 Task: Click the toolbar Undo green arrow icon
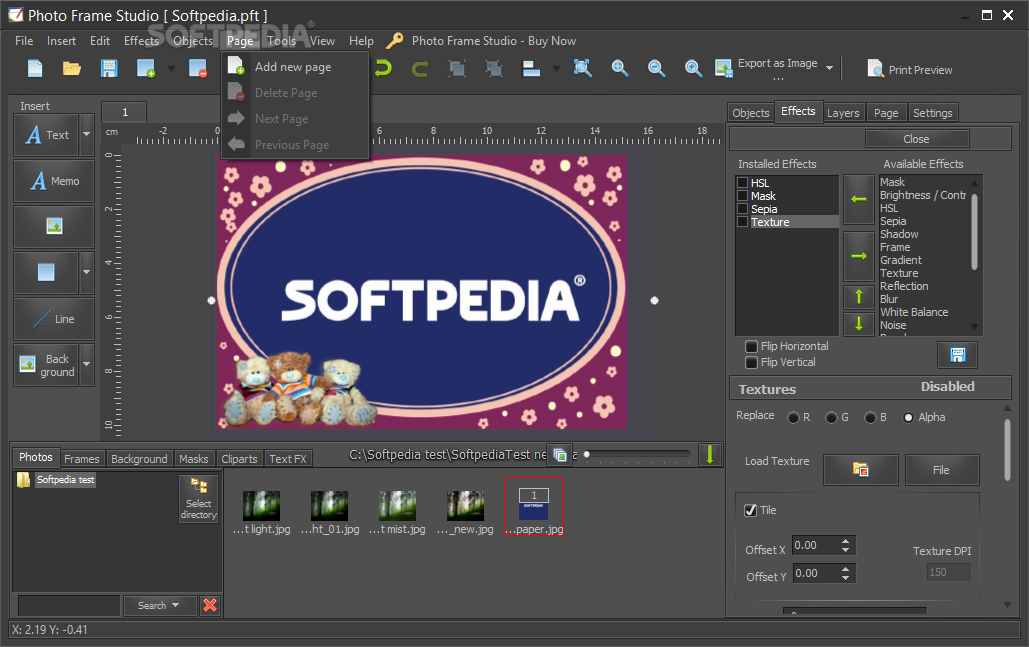coord(383,68)
